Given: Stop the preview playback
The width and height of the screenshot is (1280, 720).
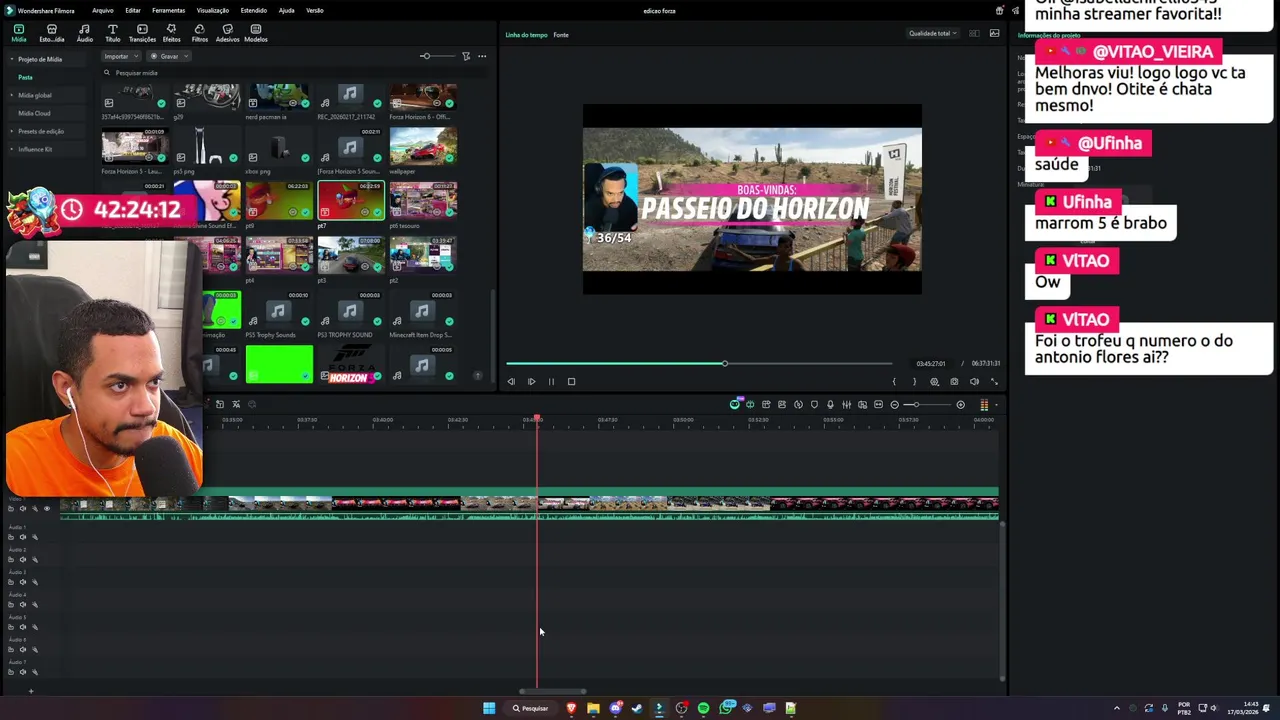Looking at the screenshot, I should 571,381.
